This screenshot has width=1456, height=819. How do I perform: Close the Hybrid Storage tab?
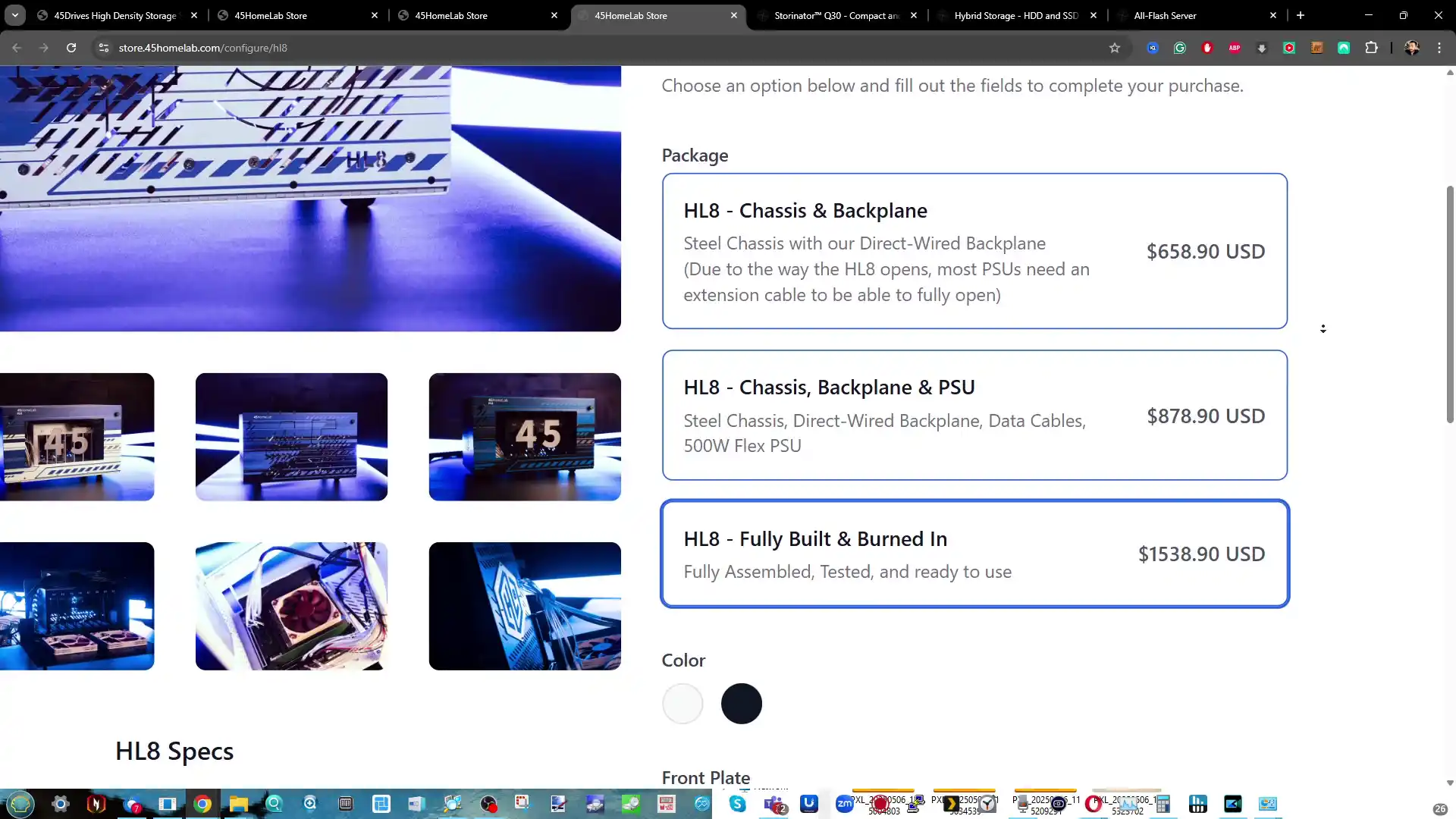[x=1094, y=15]
